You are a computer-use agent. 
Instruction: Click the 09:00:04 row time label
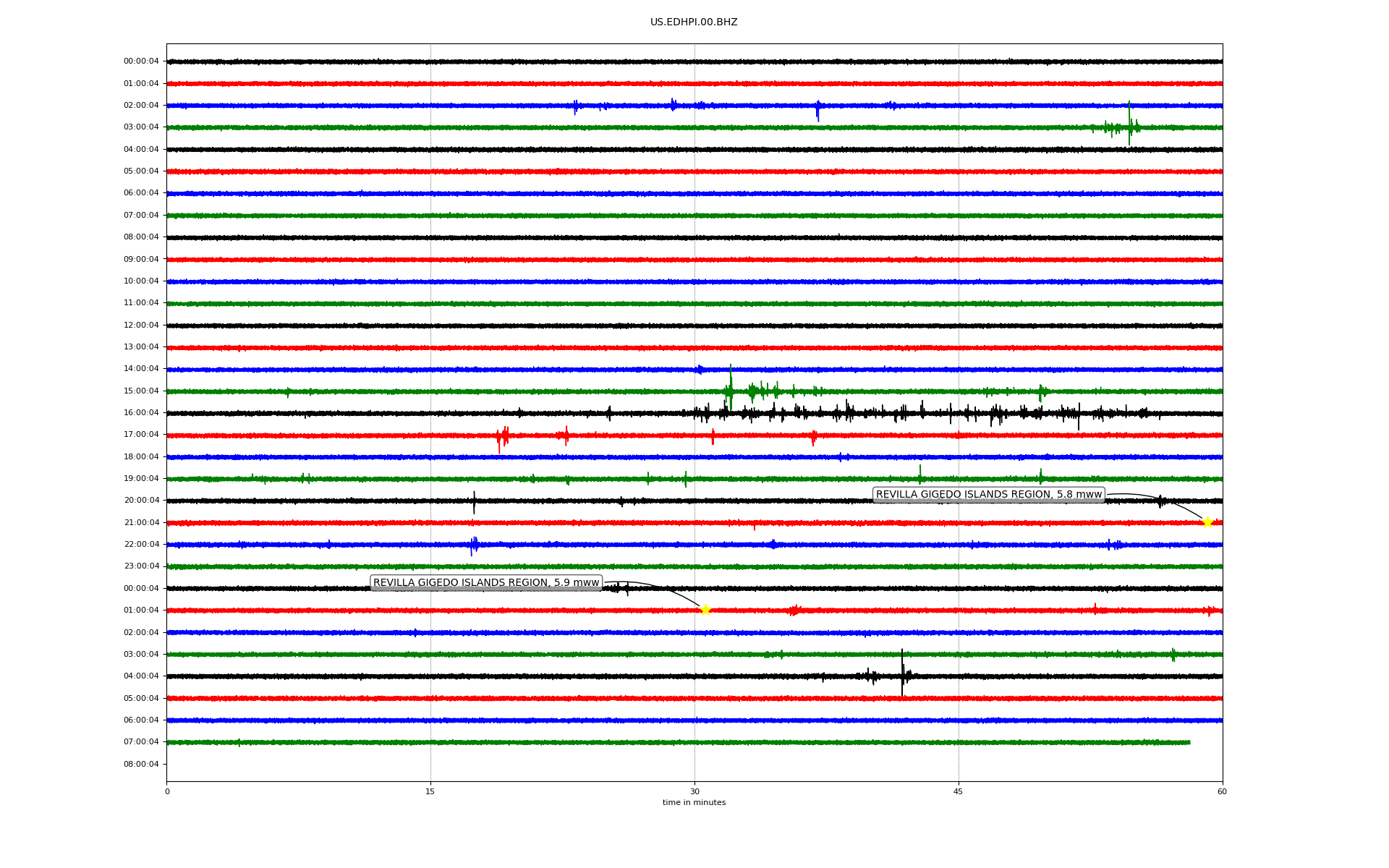pyautogui.click(x=141, y=259)
